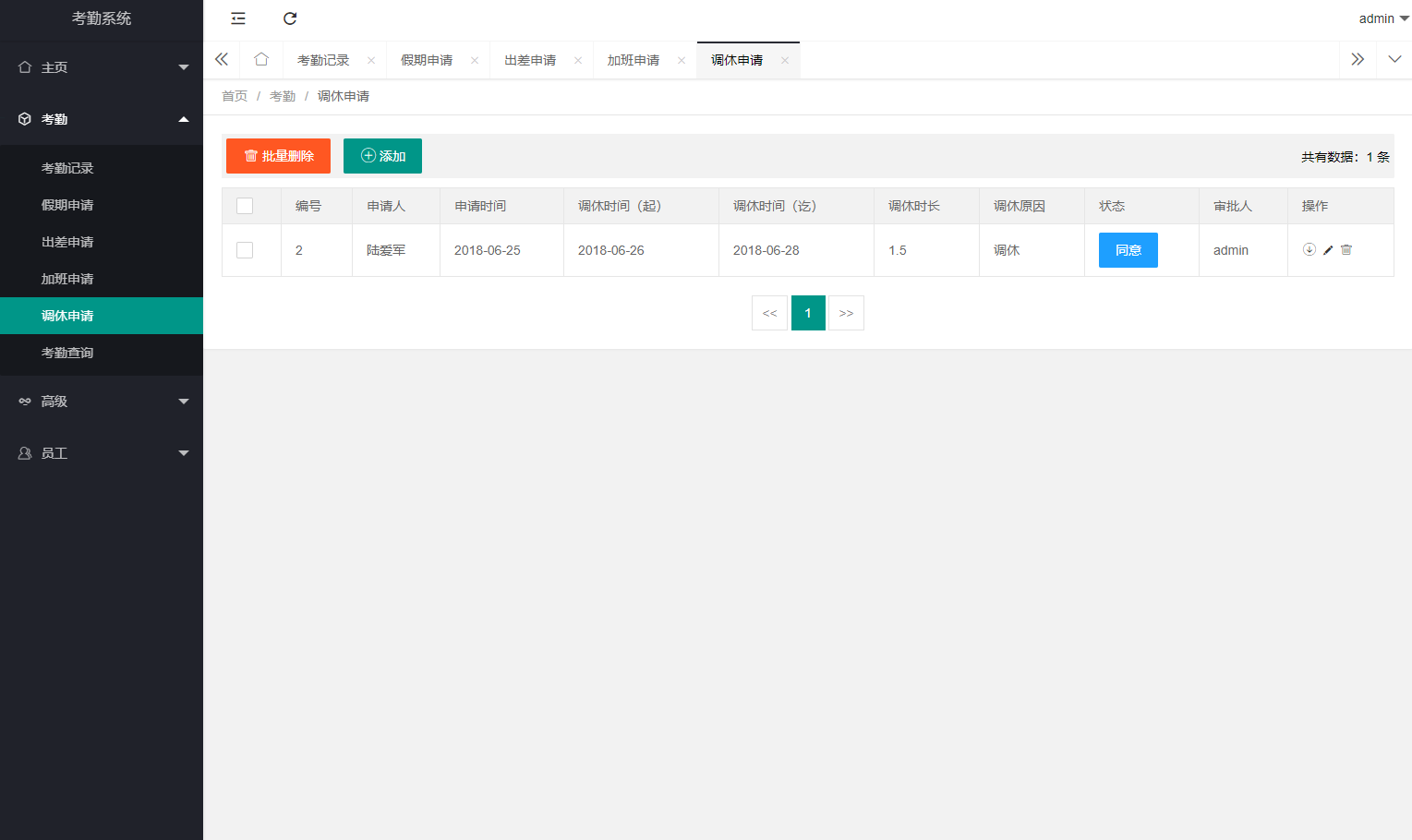Click the left double-arrow tab scroll icon
This screenshot has height=840, width=1412.
coord(222,59)
